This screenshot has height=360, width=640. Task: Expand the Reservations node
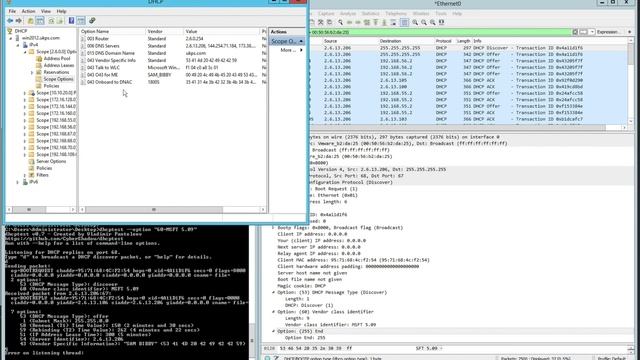pyautogui.click(x=32, y=73)
